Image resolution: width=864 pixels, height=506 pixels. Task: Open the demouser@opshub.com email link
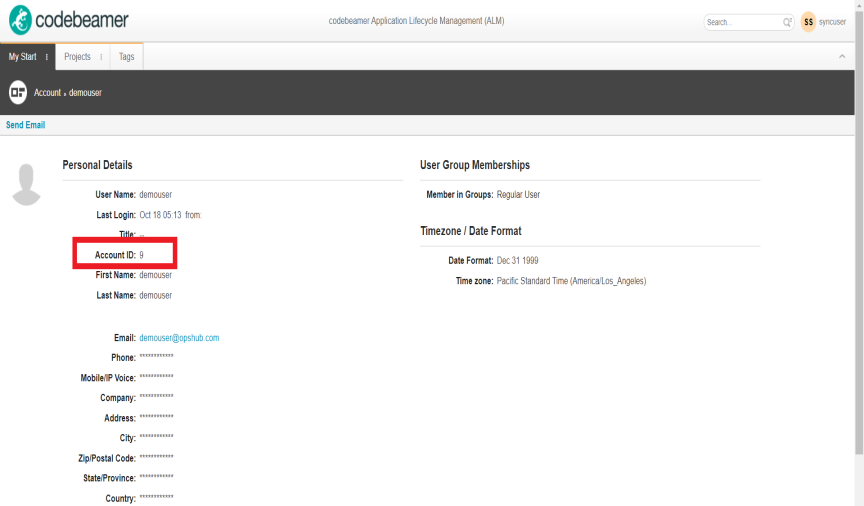[x=179, y=338]
